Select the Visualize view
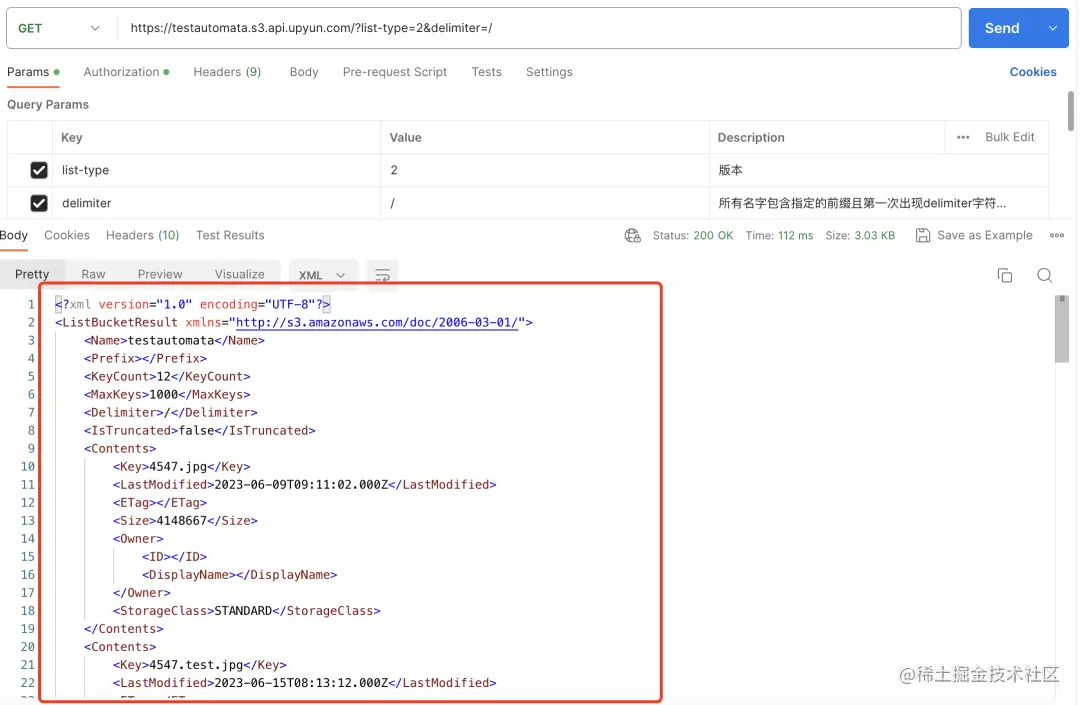This screenshot has width=1080, height=705. [240, 274]
